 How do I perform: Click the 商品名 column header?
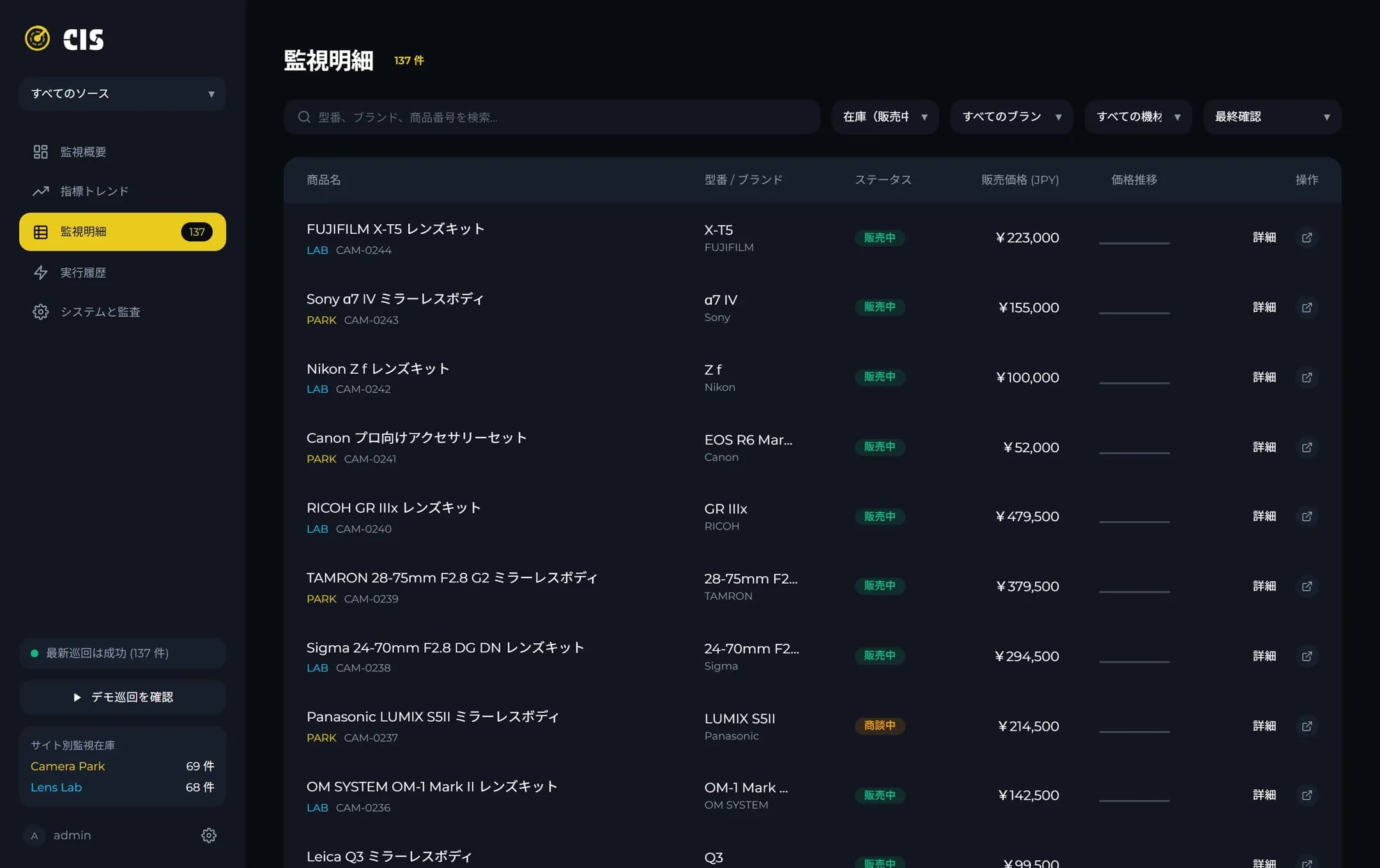tap(323, 180)
